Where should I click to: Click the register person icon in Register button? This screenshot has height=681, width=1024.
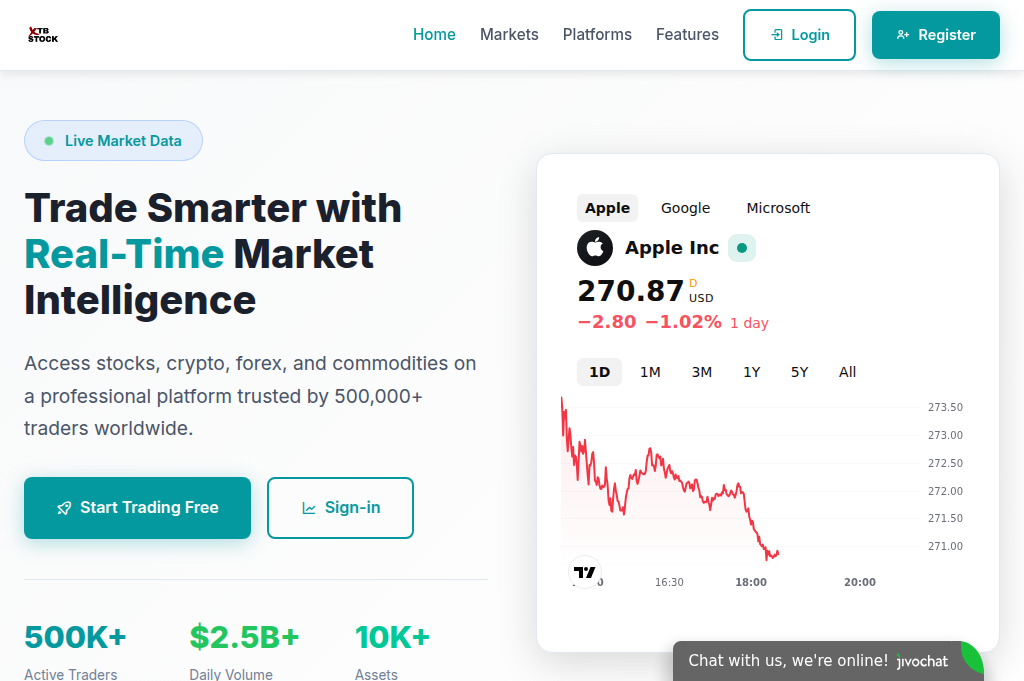tap(905, 34)
